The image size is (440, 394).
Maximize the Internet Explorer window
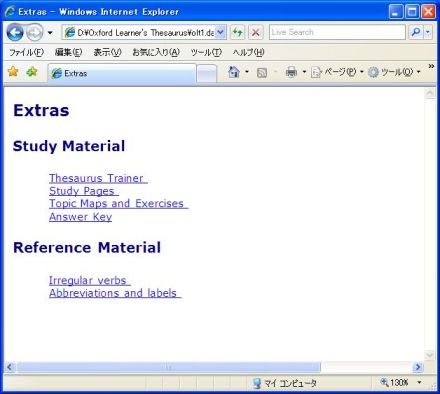point(412,12)
